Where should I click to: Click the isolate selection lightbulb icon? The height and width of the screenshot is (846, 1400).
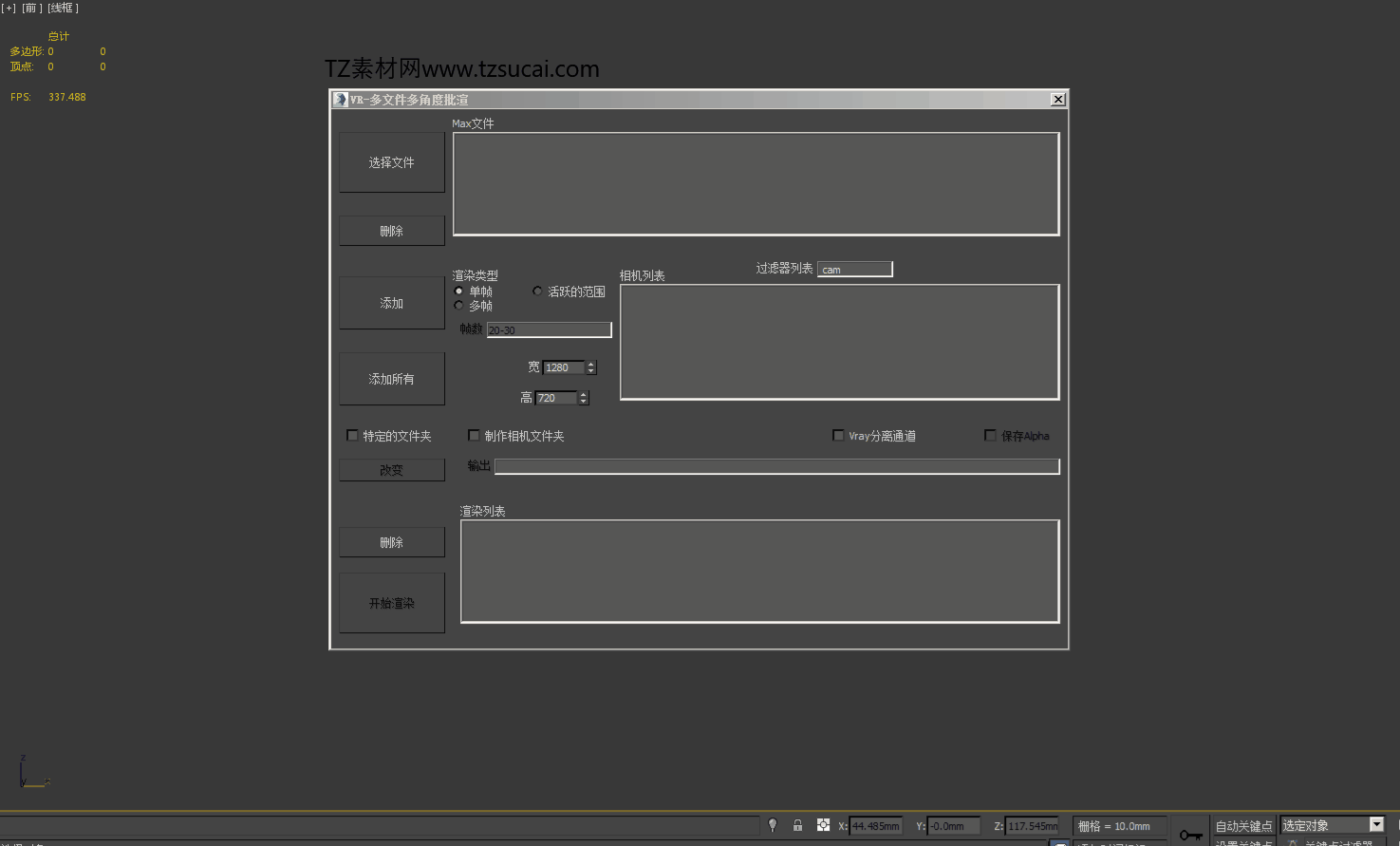point(773,825)
